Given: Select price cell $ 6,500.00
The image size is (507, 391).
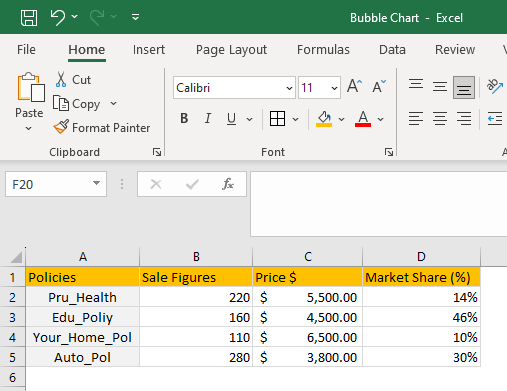Looking at the screenshot, I should tap(308, 337).
